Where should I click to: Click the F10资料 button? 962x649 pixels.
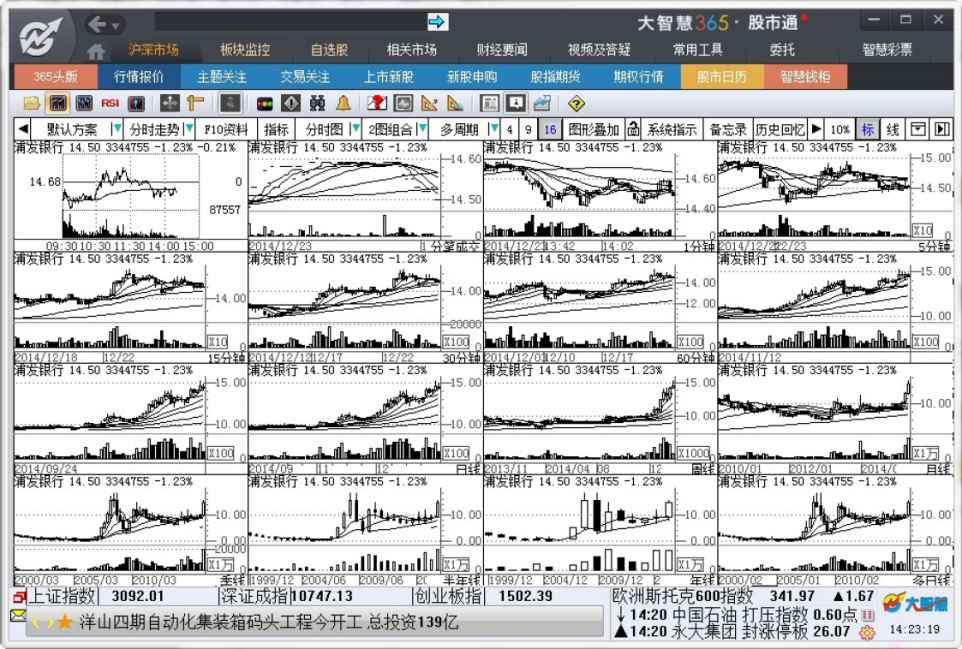point(226,129)
